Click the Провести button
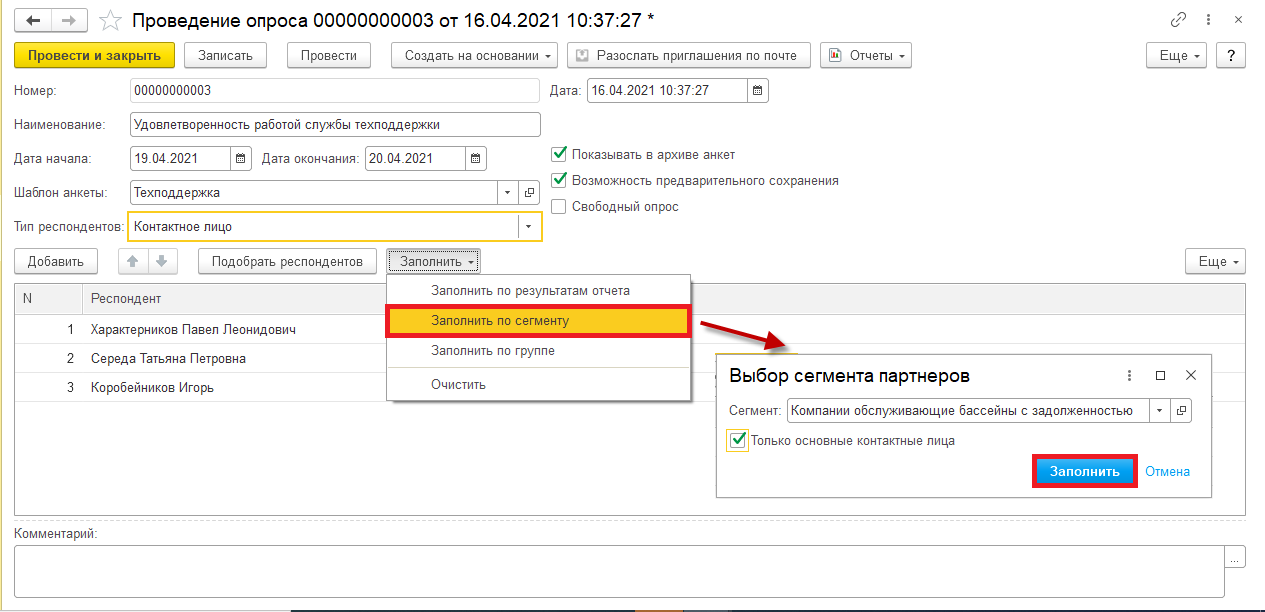The width and height of the screenshot is (1265, 612). coord(329,55)
